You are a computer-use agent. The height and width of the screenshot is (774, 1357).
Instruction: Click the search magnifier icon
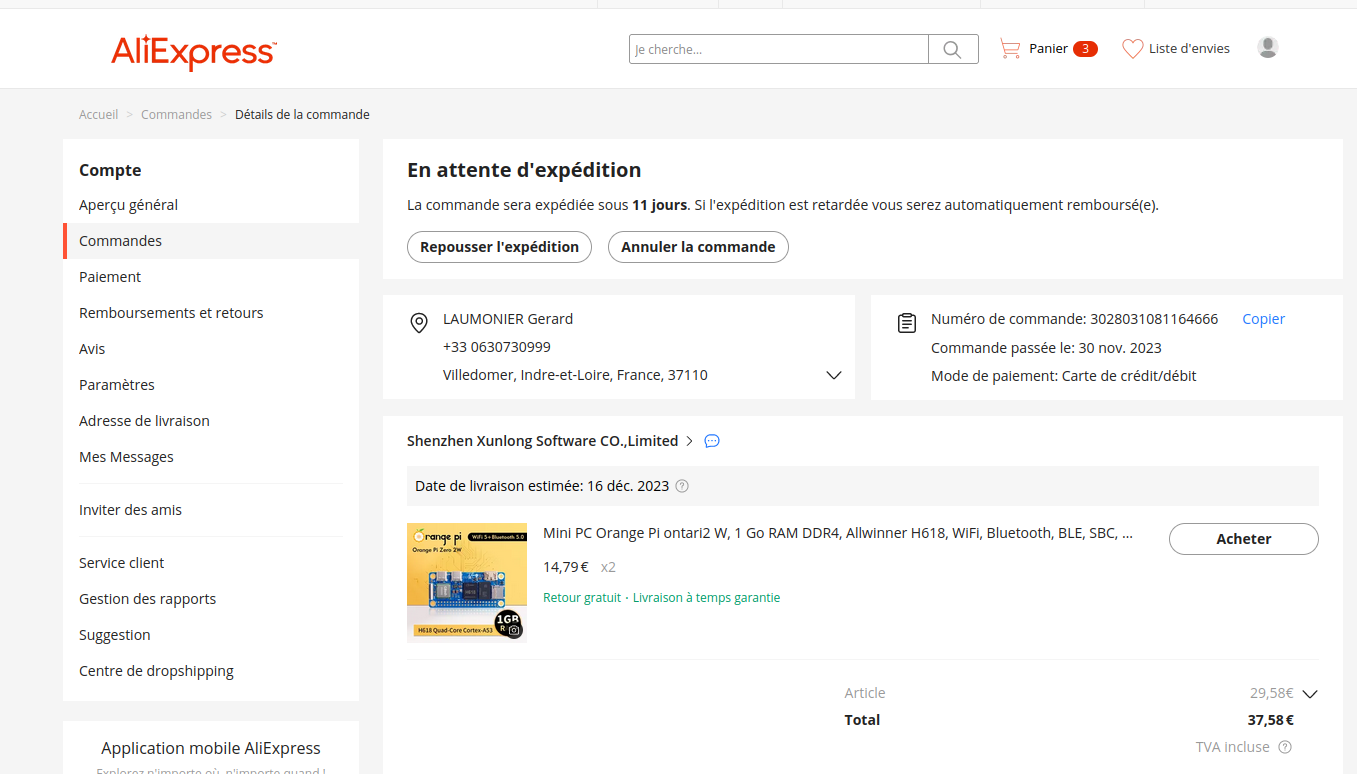[x=952, y=50]
